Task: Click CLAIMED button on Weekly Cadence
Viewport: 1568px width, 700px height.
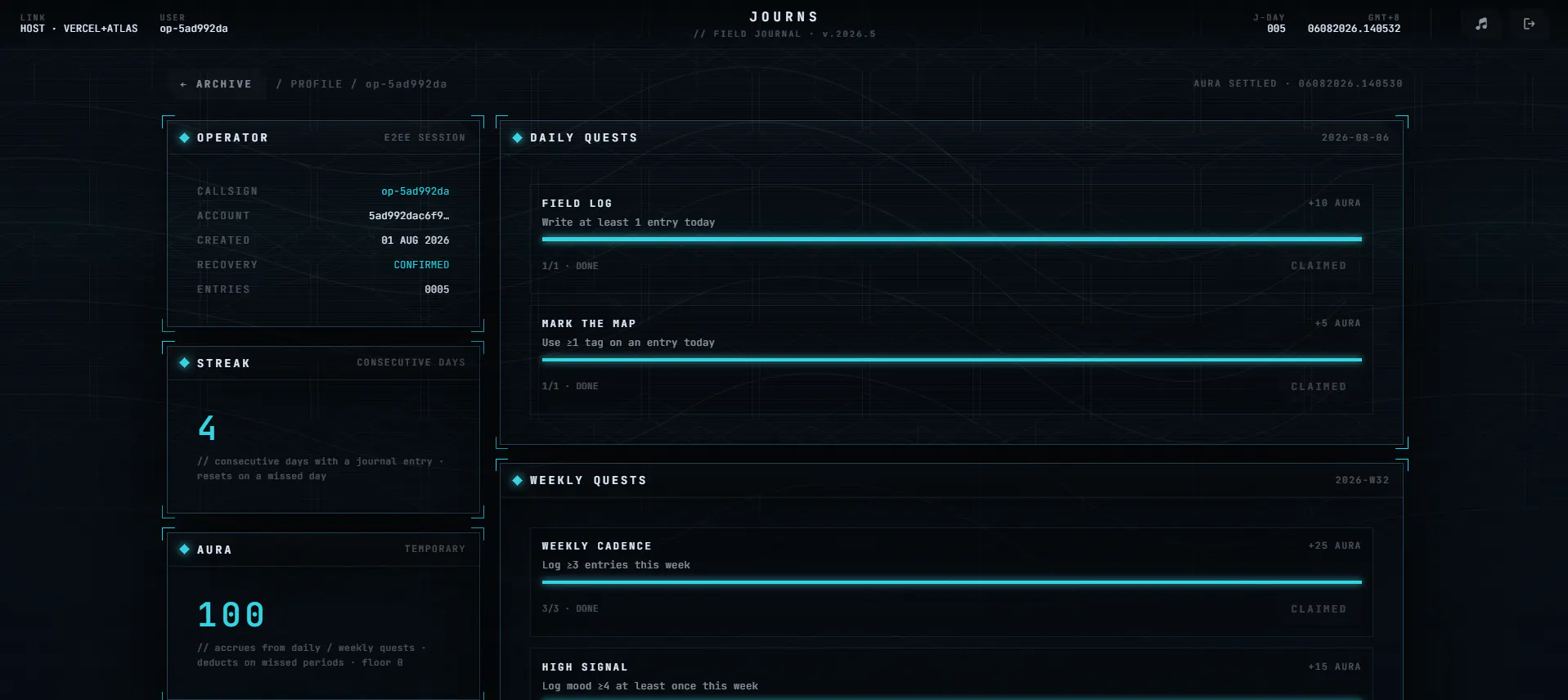Action: [x=1319, y=608]
